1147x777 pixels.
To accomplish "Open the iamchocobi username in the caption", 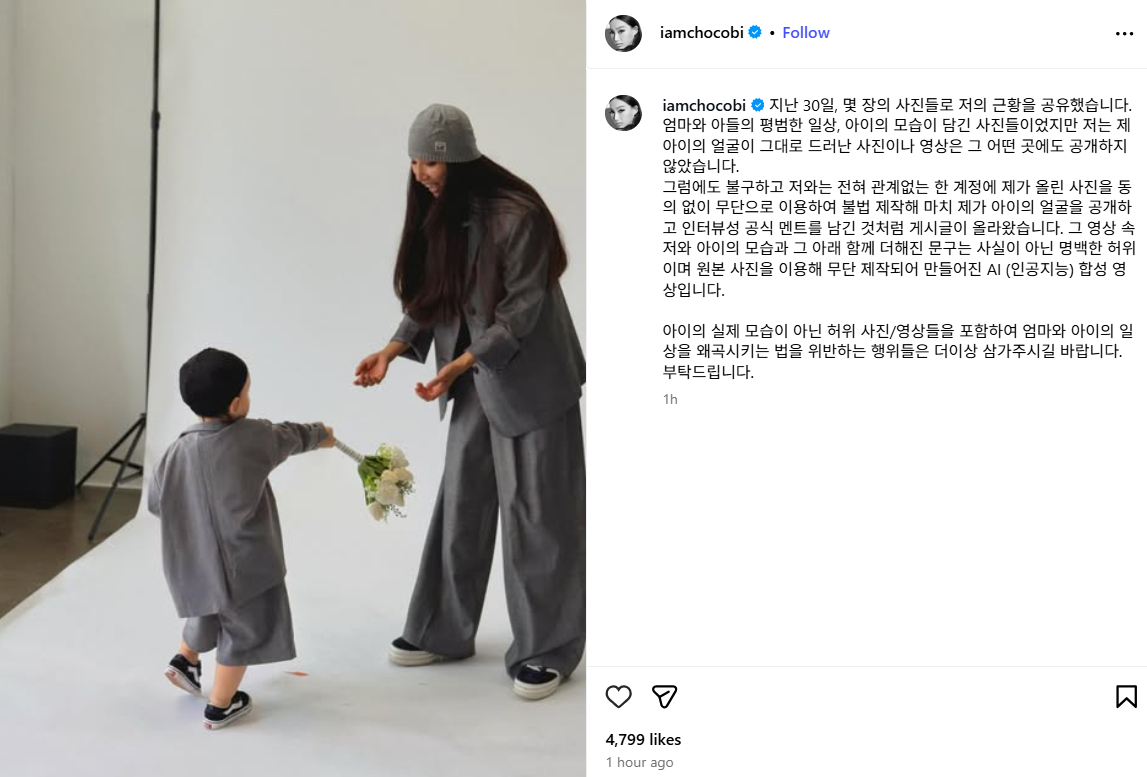I will (x=704, y=105).
